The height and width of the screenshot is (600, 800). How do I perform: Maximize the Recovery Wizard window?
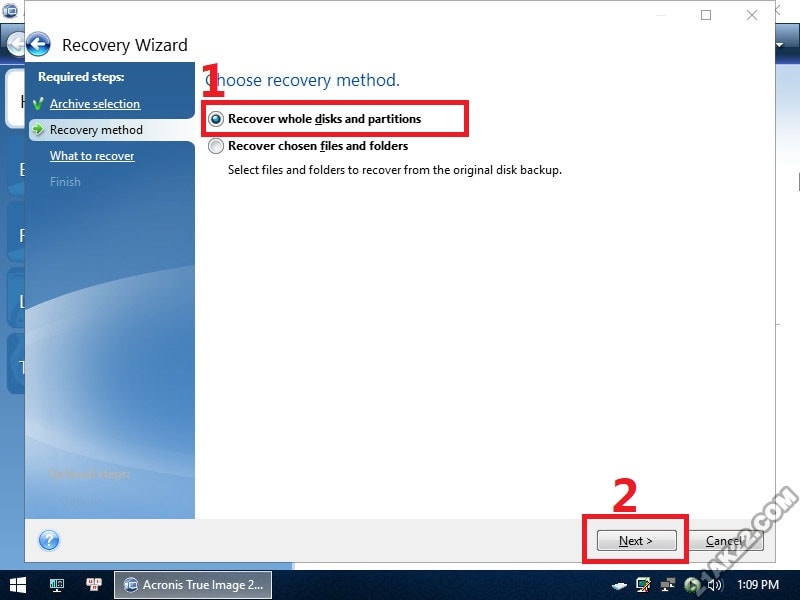click(x=706, y=15)
